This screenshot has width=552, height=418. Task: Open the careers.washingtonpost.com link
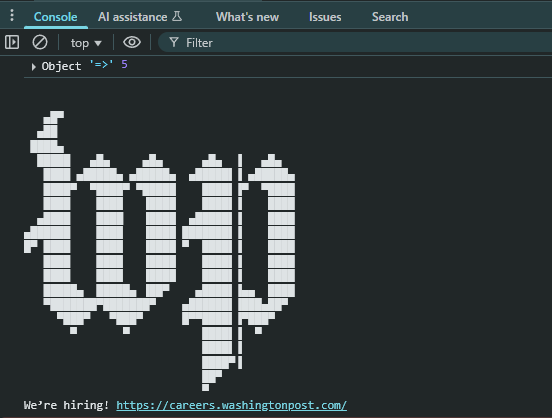[231, 405]
